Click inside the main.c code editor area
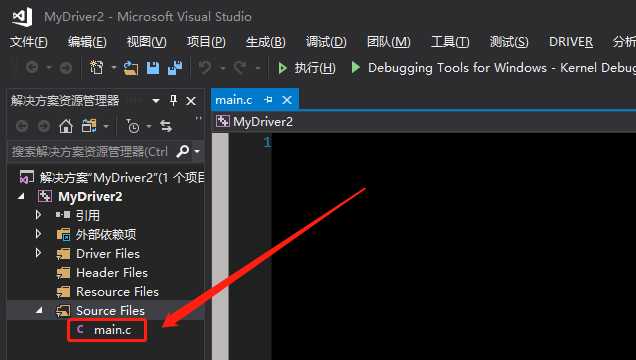The image size is (636, 360). 453,246
